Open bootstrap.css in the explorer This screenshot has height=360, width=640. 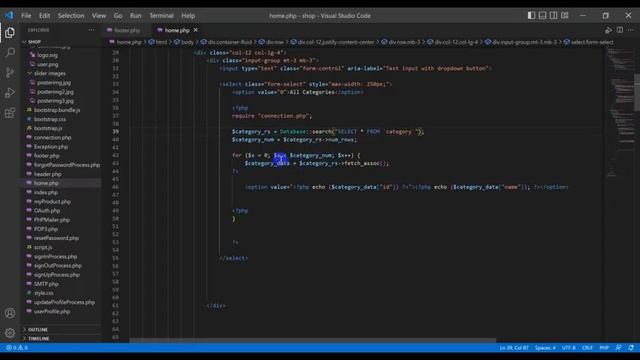pos(50,119)
